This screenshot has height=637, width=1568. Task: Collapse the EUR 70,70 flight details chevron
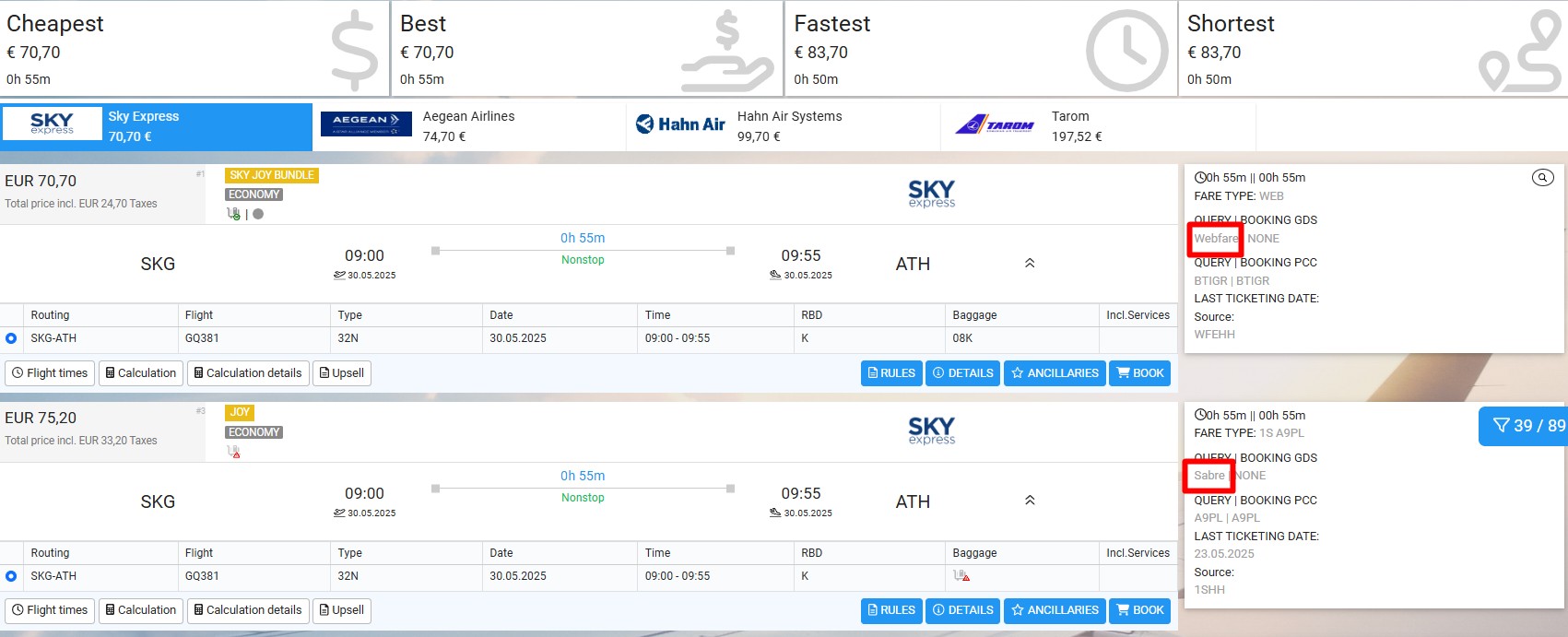[x=1030, y=264]
